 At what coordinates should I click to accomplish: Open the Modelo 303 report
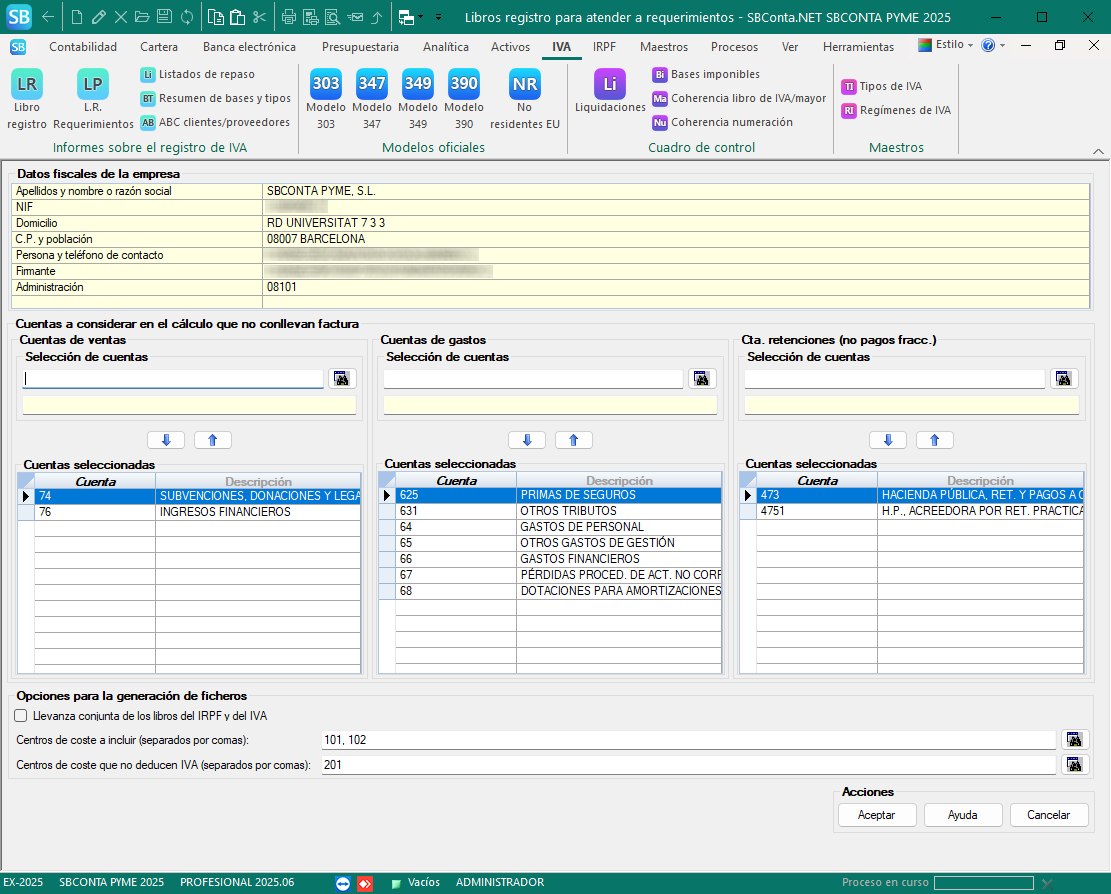(325, 87)
